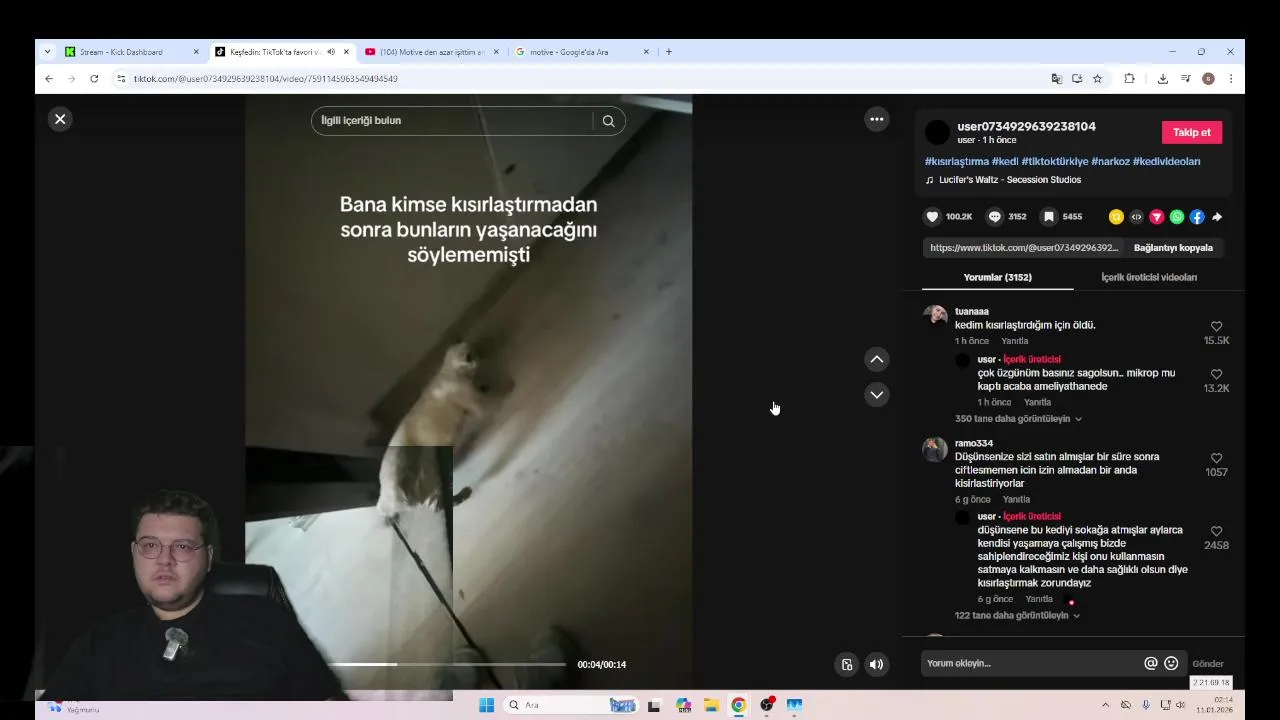
Task: Go back in browser history
Action: [x=49, y=79]
